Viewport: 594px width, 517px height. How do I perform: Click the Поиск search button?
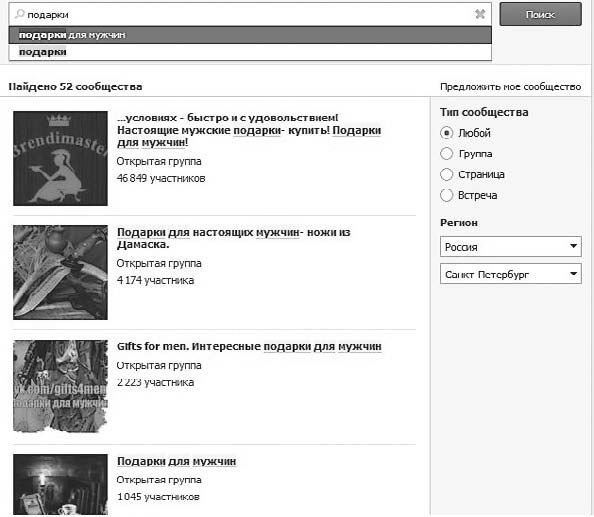pyautogui.click(x=540, y=14)
